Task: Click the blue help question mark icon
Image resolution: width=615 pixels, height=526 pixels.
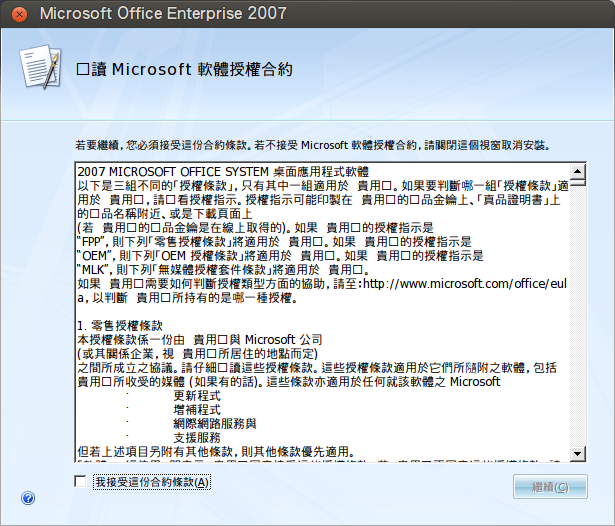Action: (28, 498)
